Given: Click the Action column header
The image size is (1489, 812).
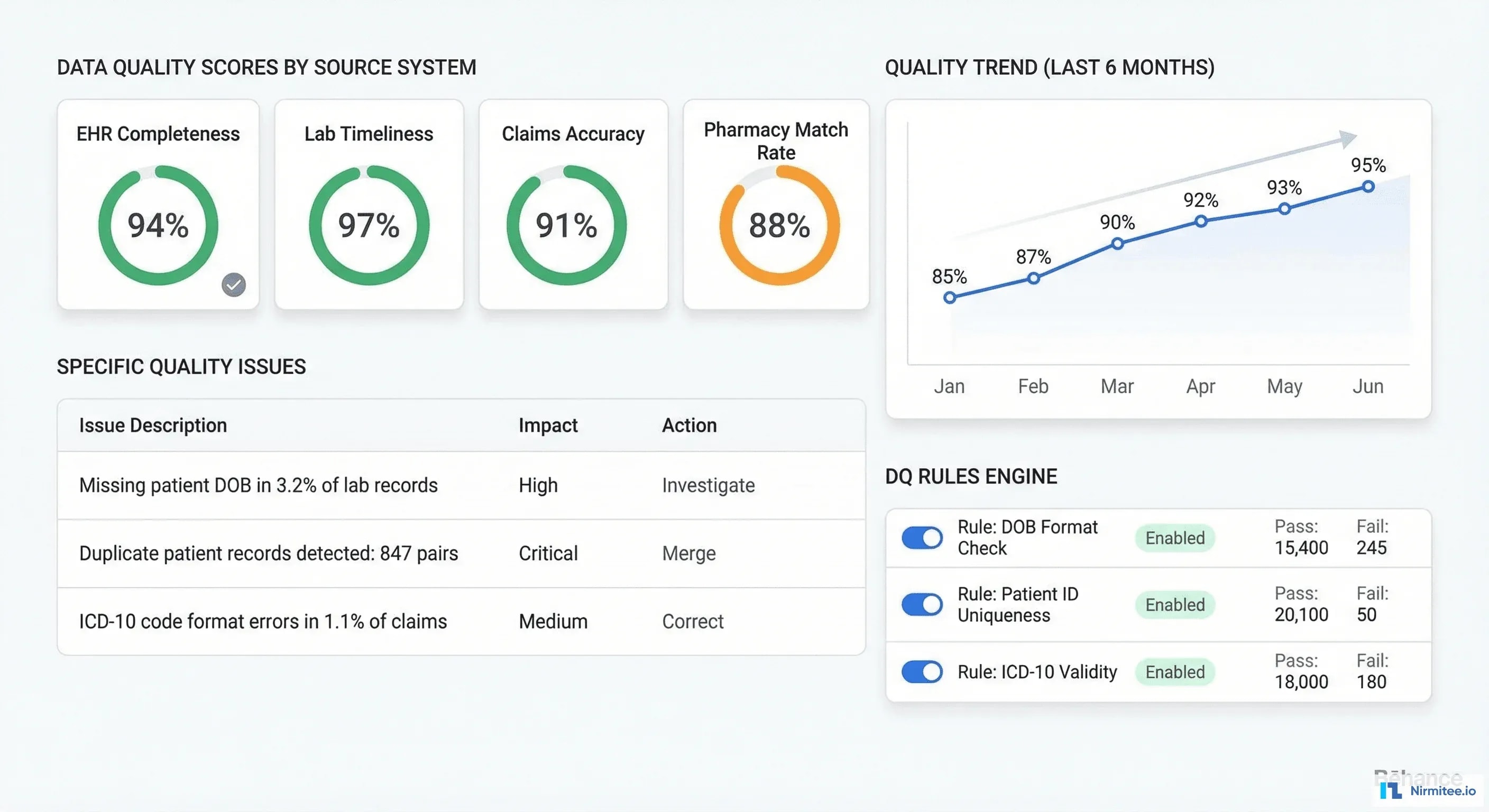Looking at the screenshot, I should click(x=689, y=426).
